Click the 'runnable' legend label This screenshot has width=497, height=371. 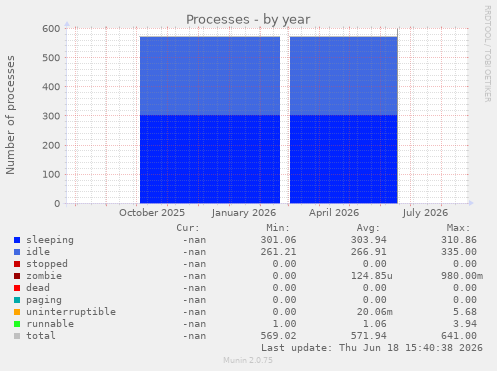point(50,324)
